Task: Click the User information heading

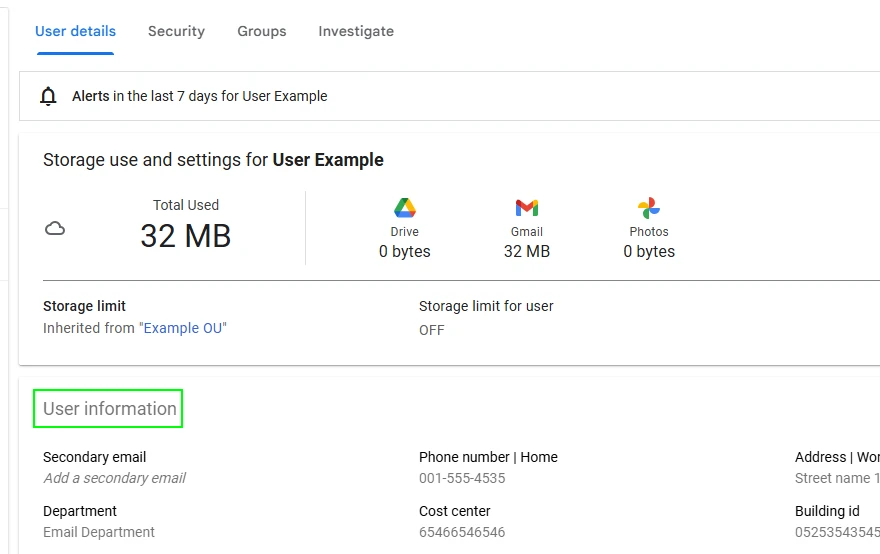Action: (109, 409)
